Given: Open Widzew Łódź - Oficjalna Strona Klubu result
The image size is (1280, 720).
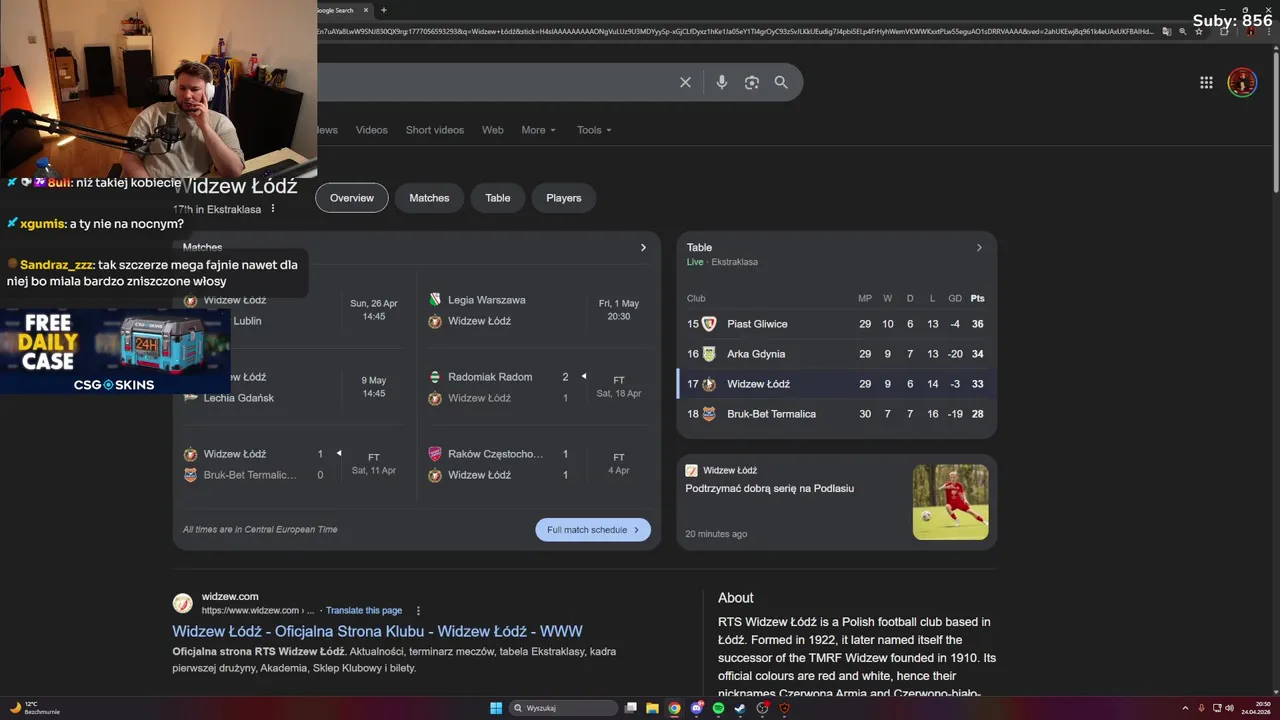Looking at the screenshot, I should [377, 631].
